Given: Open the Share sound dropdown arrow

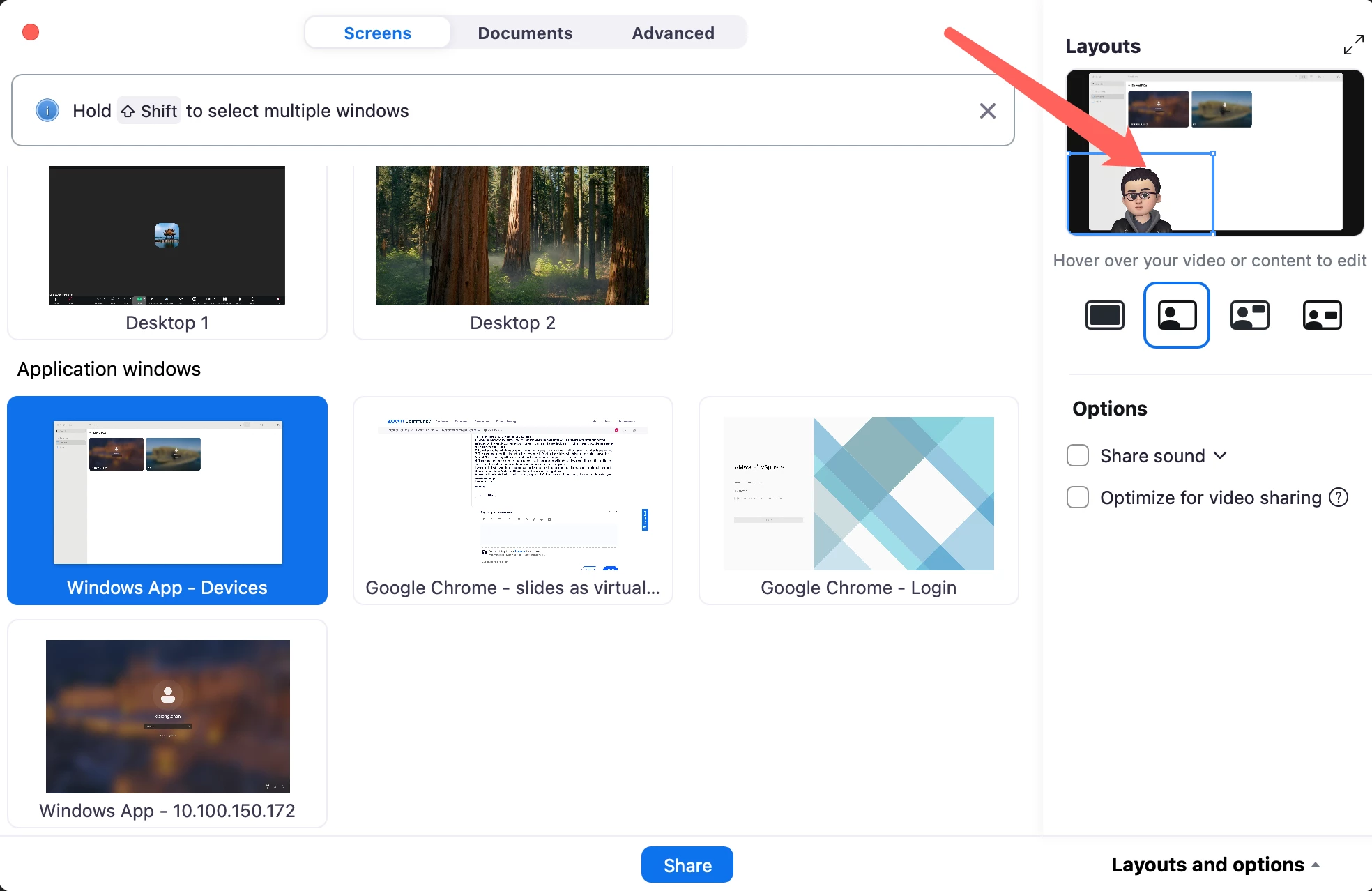Looking at the screenshot, I should coord(1220,455).
